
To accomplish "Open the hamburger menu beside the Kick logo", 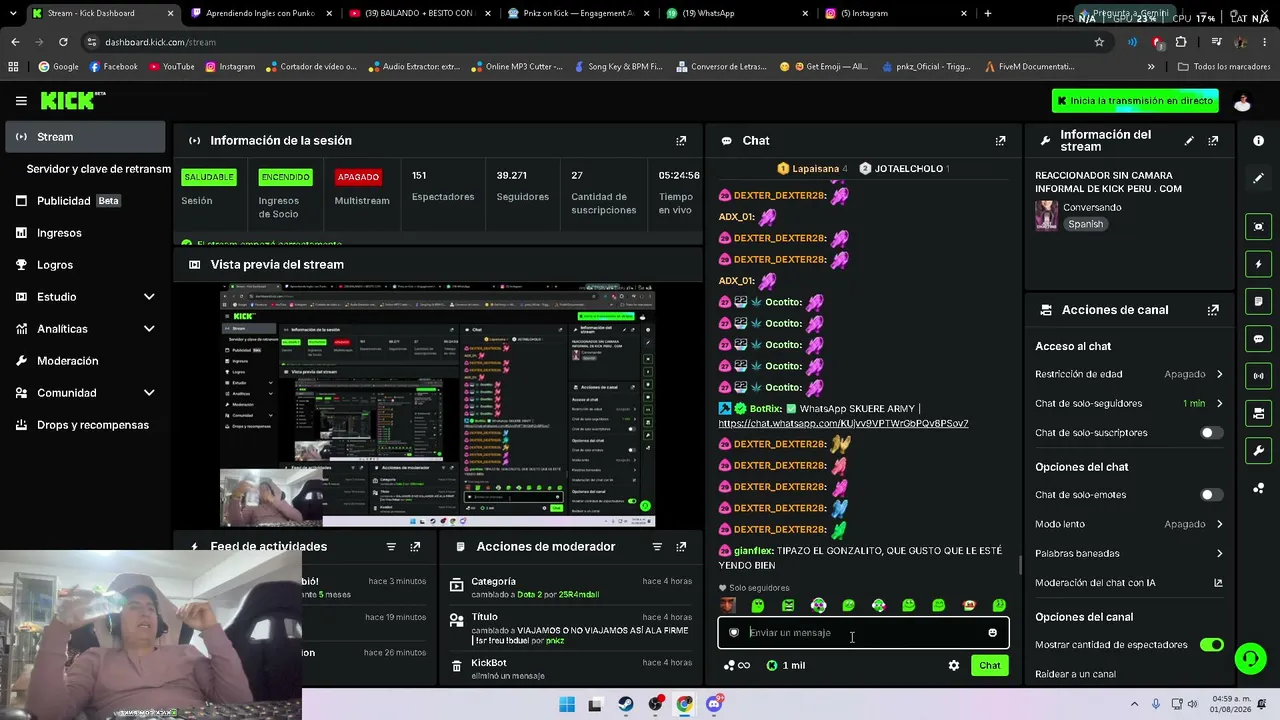I will point(21,101).
